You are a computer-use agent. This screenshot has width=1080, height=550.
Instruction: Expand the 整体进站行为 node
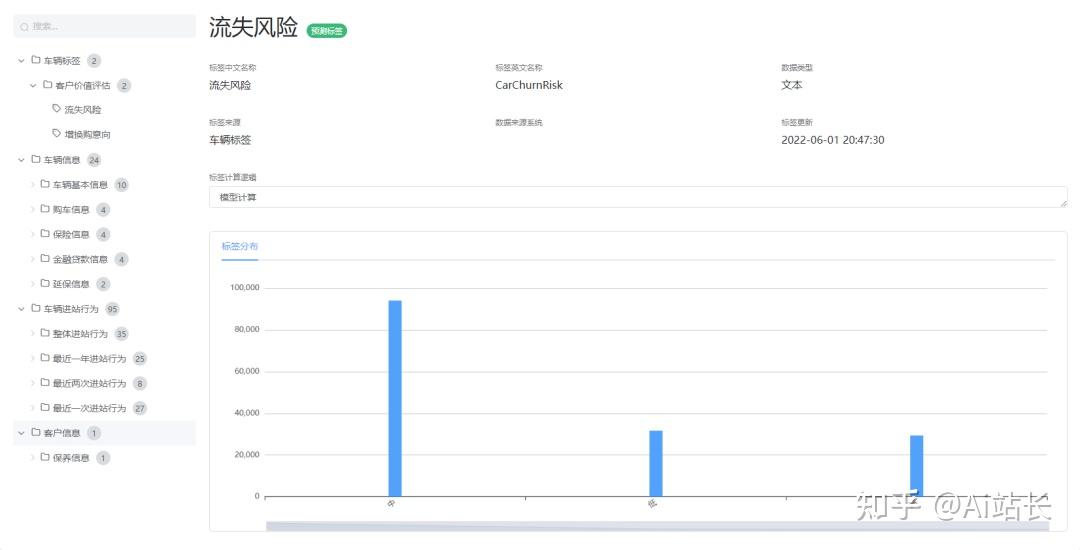(x=32, y=334)
